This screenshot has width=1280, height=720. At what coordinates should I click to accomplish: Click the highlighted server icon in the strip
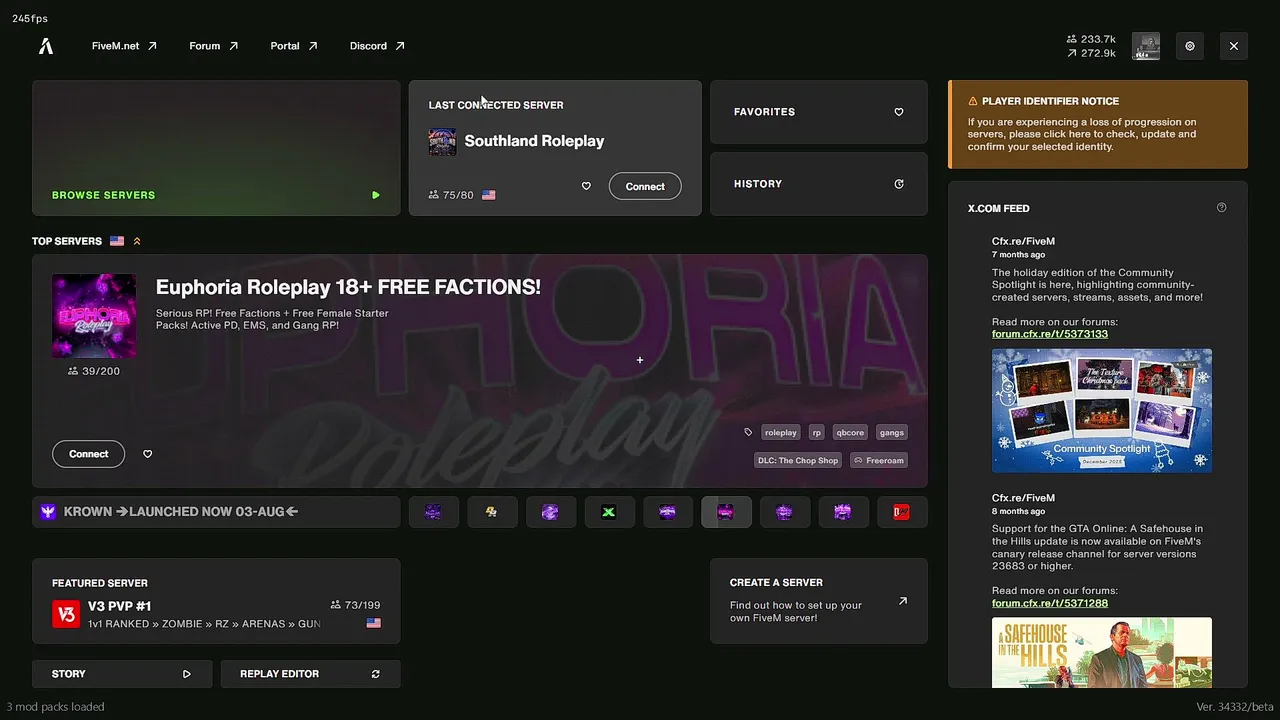point(726,512)
